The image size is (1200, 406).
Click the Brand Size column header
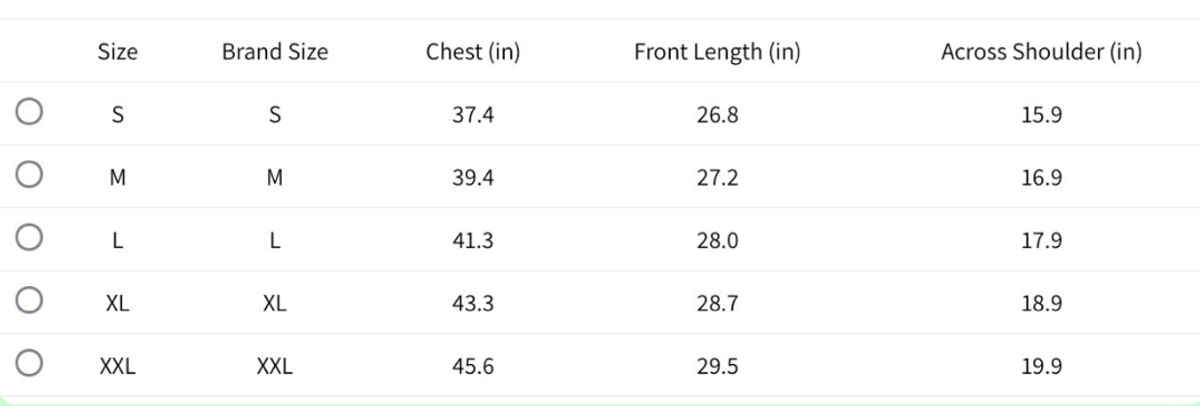(x=275, y=52)
